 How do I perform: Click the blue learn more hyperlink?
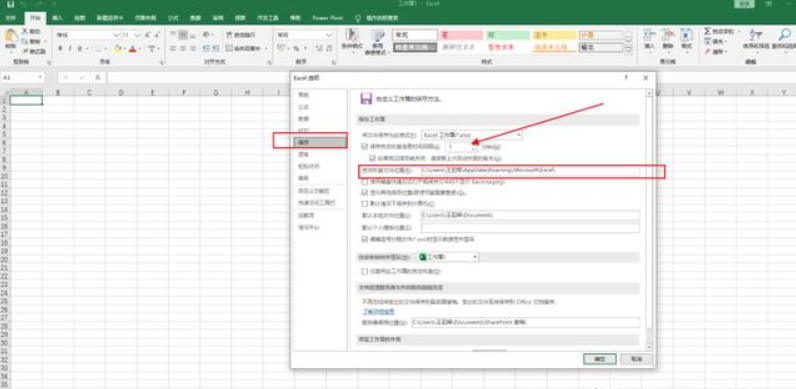pyautogui.click(x=371, y=311)
